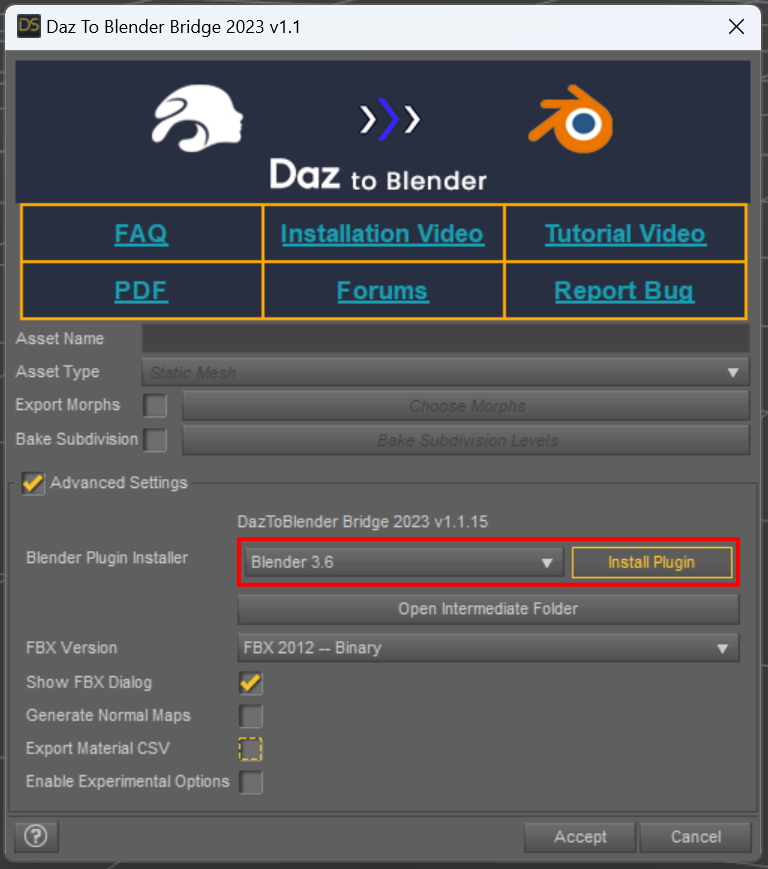Click the Daz Studio icon in title bar
Screen dimensions: 768x869
click(28, 26)
